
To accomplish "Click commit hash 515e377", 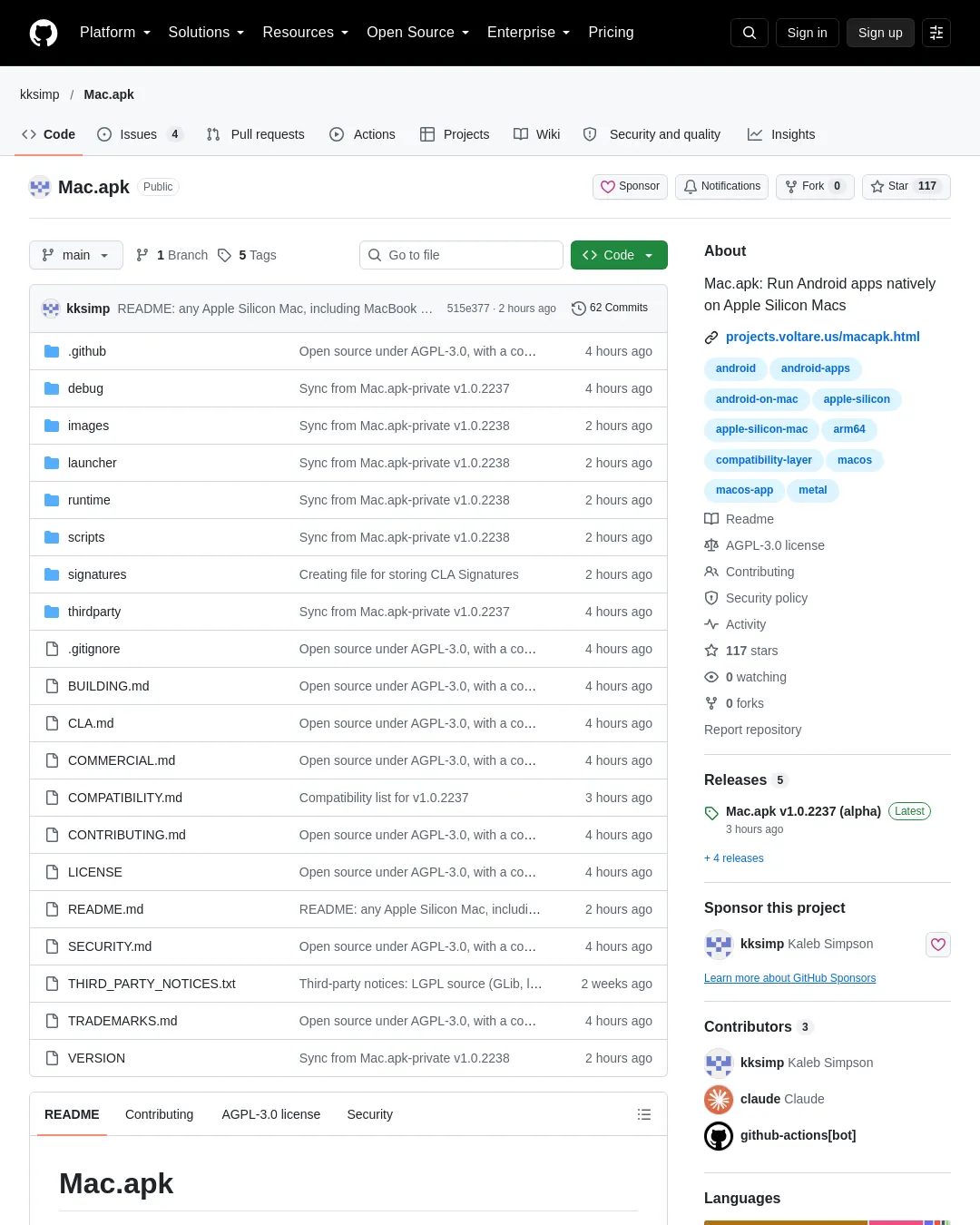I will click(x=468, y=309).
